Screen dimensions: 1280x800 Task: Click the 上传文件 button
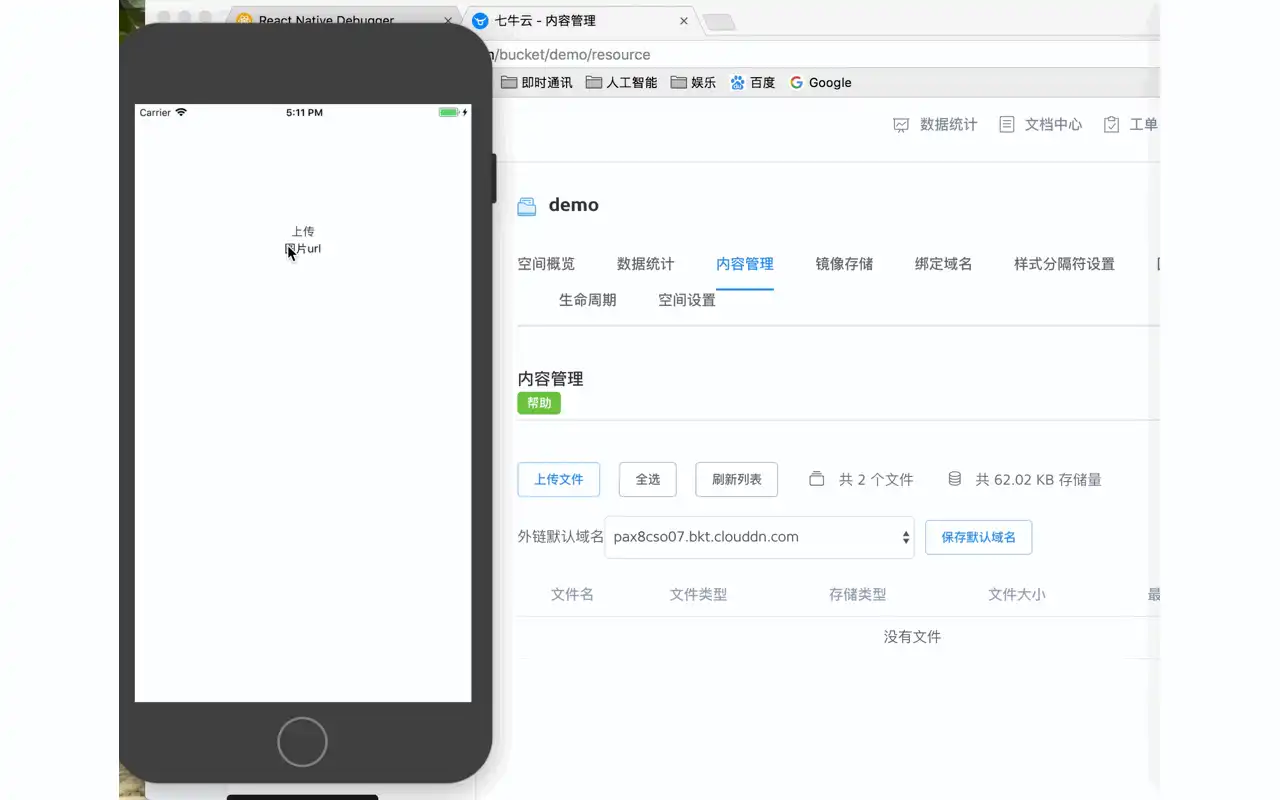558,480
